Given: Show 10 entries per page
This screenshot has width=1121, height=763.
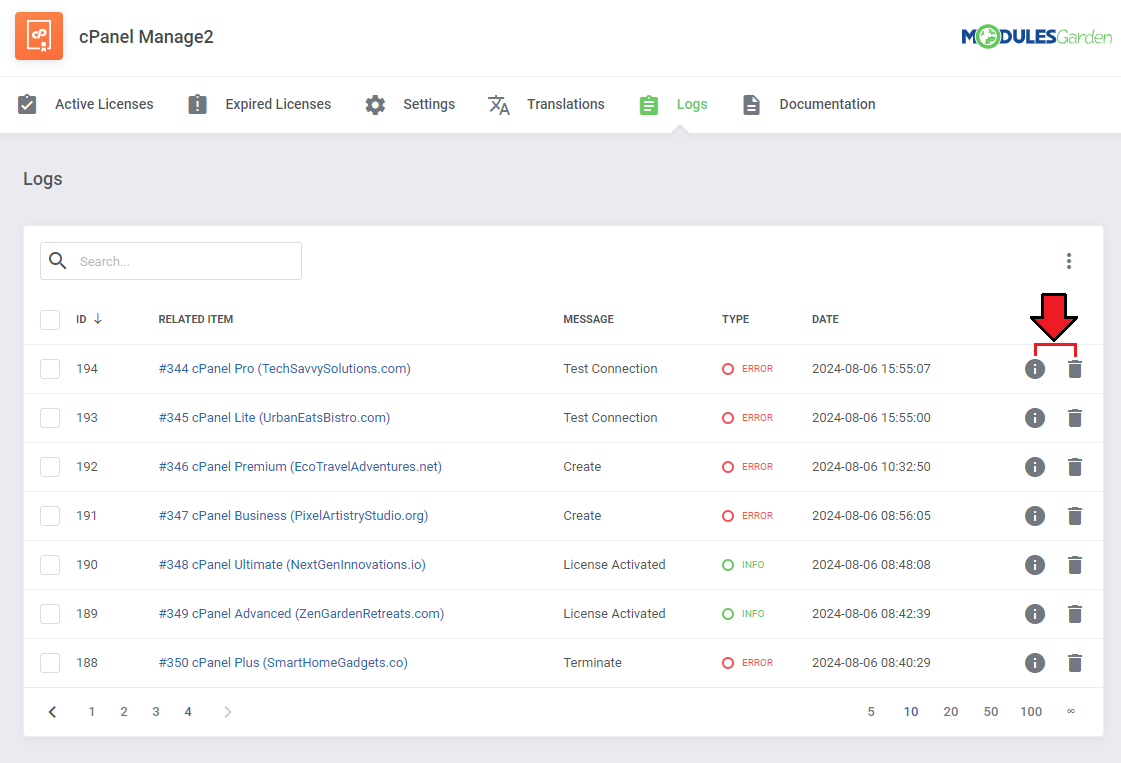Looking at the screenshot, I should (x=911, y=712).
